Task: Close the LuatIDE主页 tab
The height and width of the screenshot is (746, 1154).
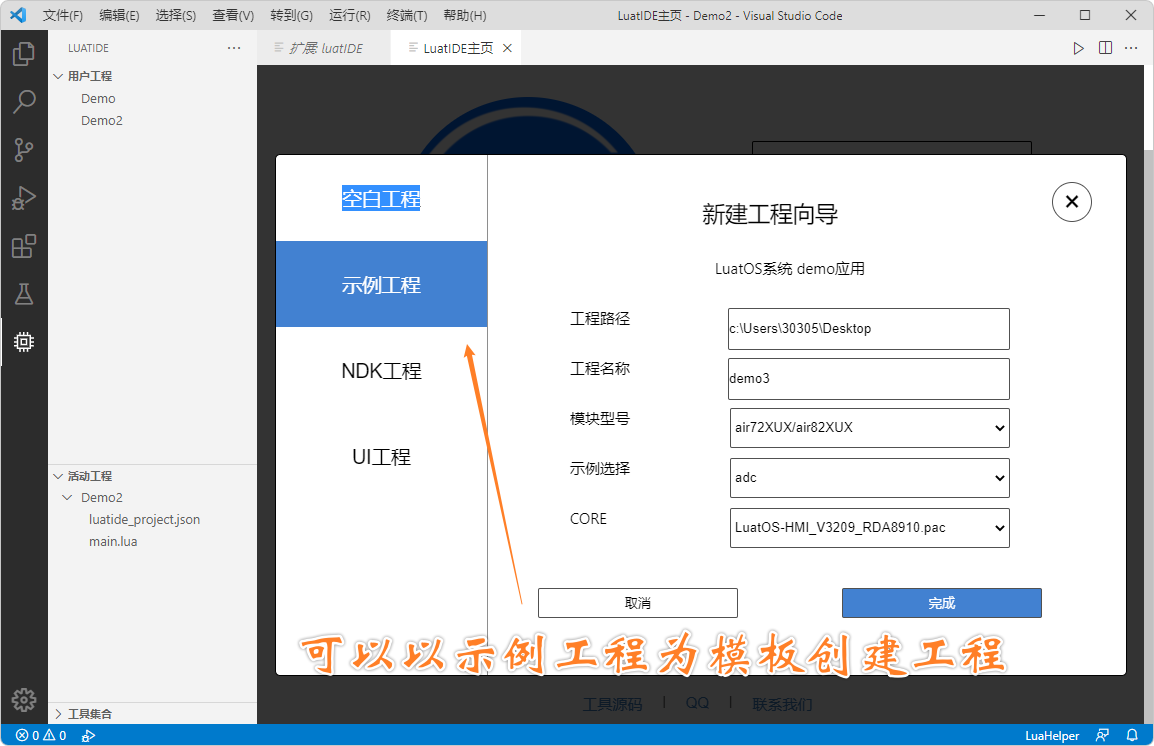Action: 507,48
